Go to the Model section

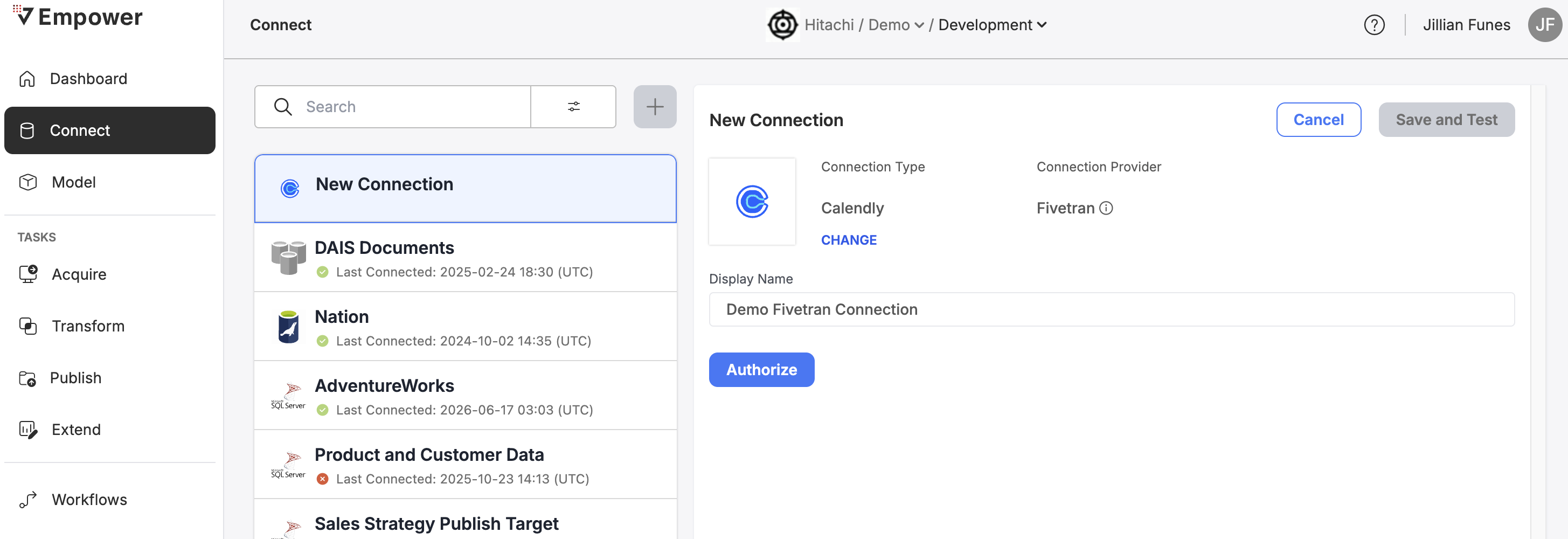[x=109, y=182]
